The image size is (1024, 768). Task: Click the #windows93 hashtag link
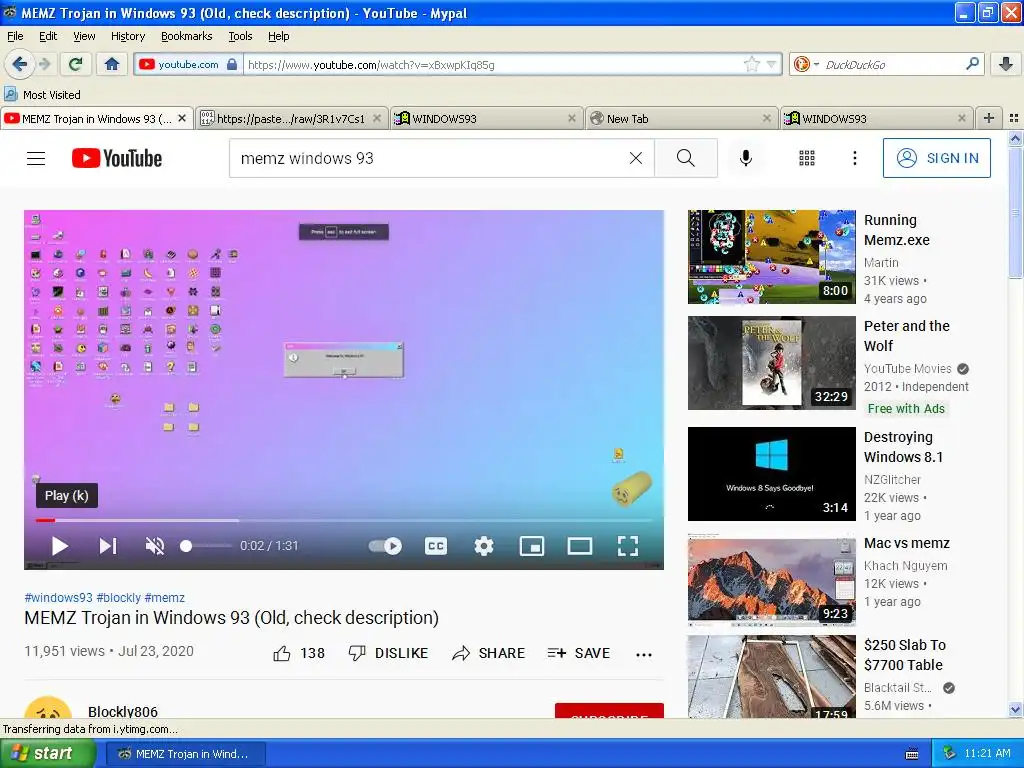coord(58,598)
